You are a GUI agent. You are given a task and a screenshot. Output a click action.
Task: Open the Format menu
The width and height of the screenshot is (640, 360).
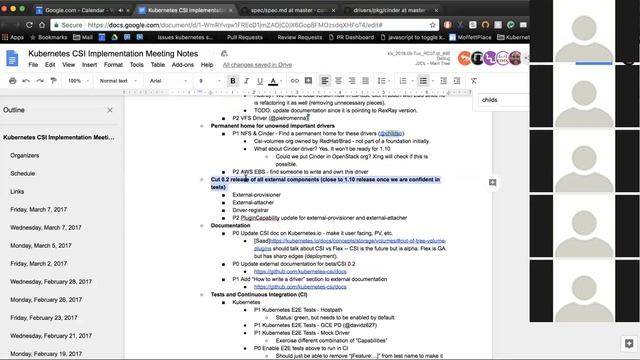tap(113, 65)
